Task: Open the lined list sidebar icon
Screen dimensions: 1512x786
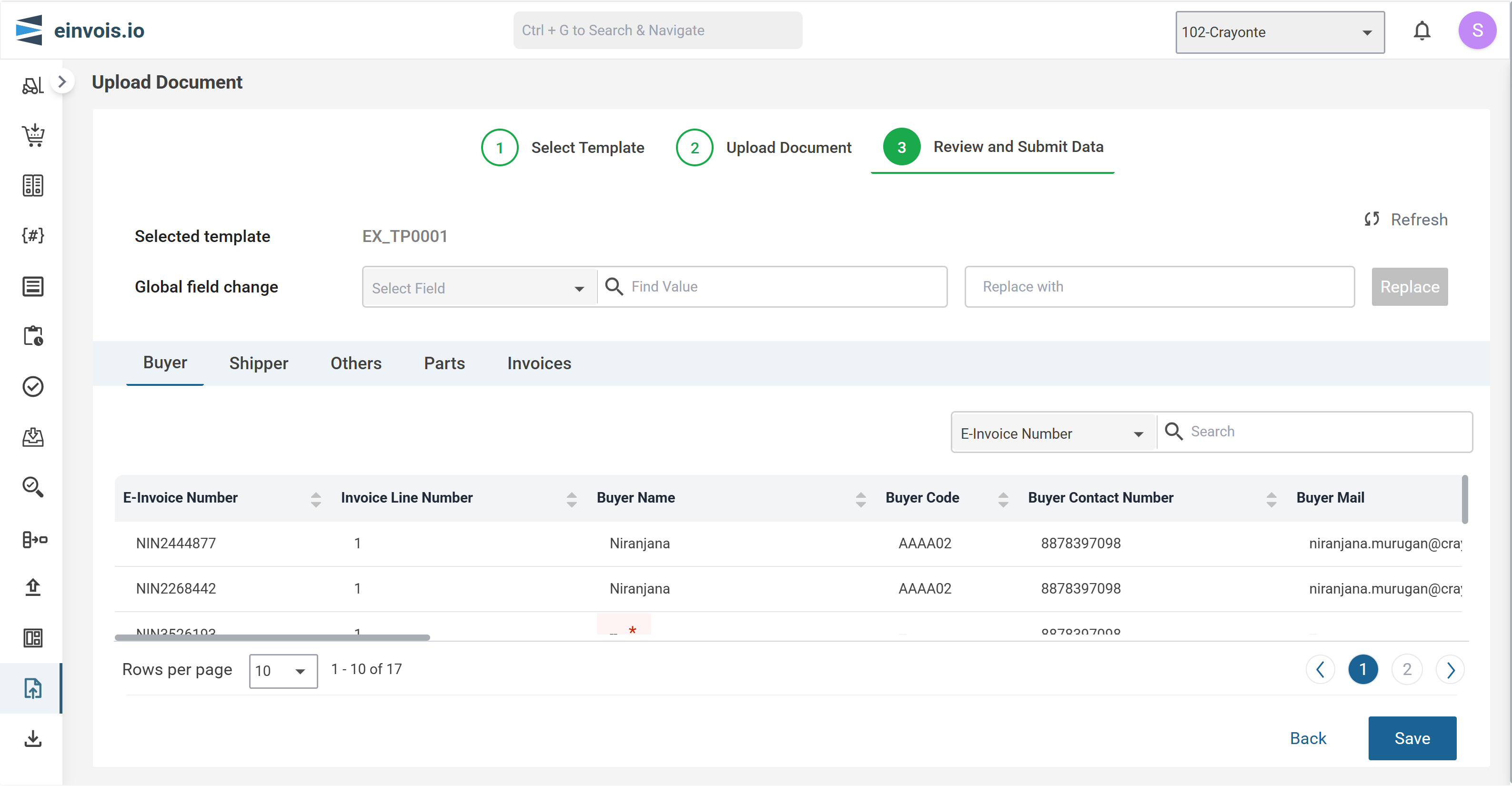Action: pos(33,286)
